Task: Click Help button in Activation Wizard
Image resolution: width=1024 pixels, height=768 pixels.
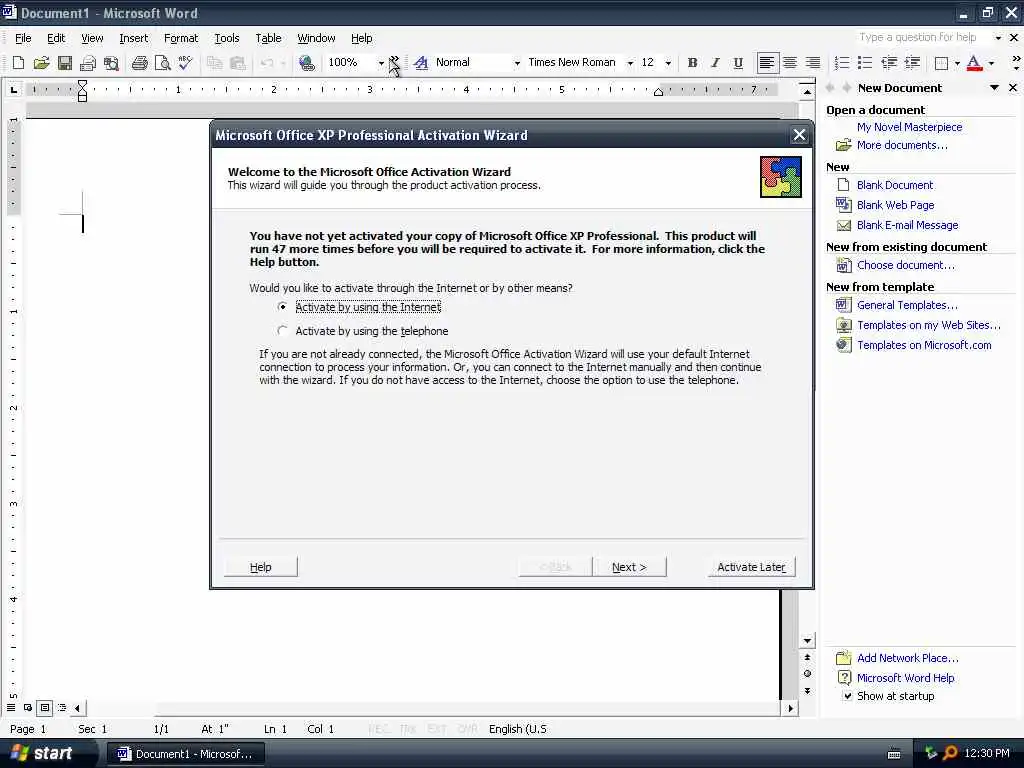Action: (261, 567)
